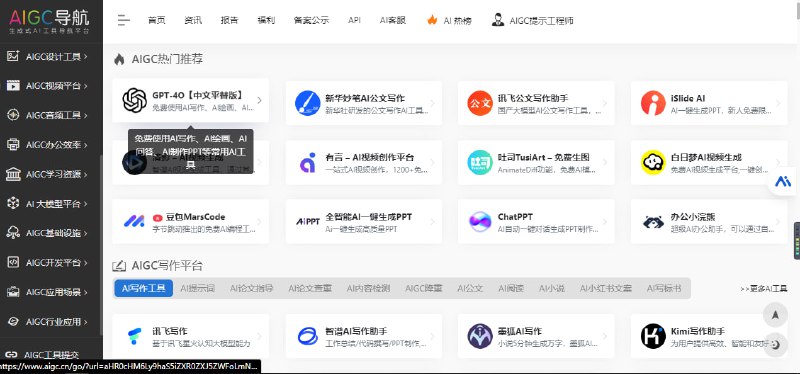Click the floating AI assistant button on right edge

(783, 181)
